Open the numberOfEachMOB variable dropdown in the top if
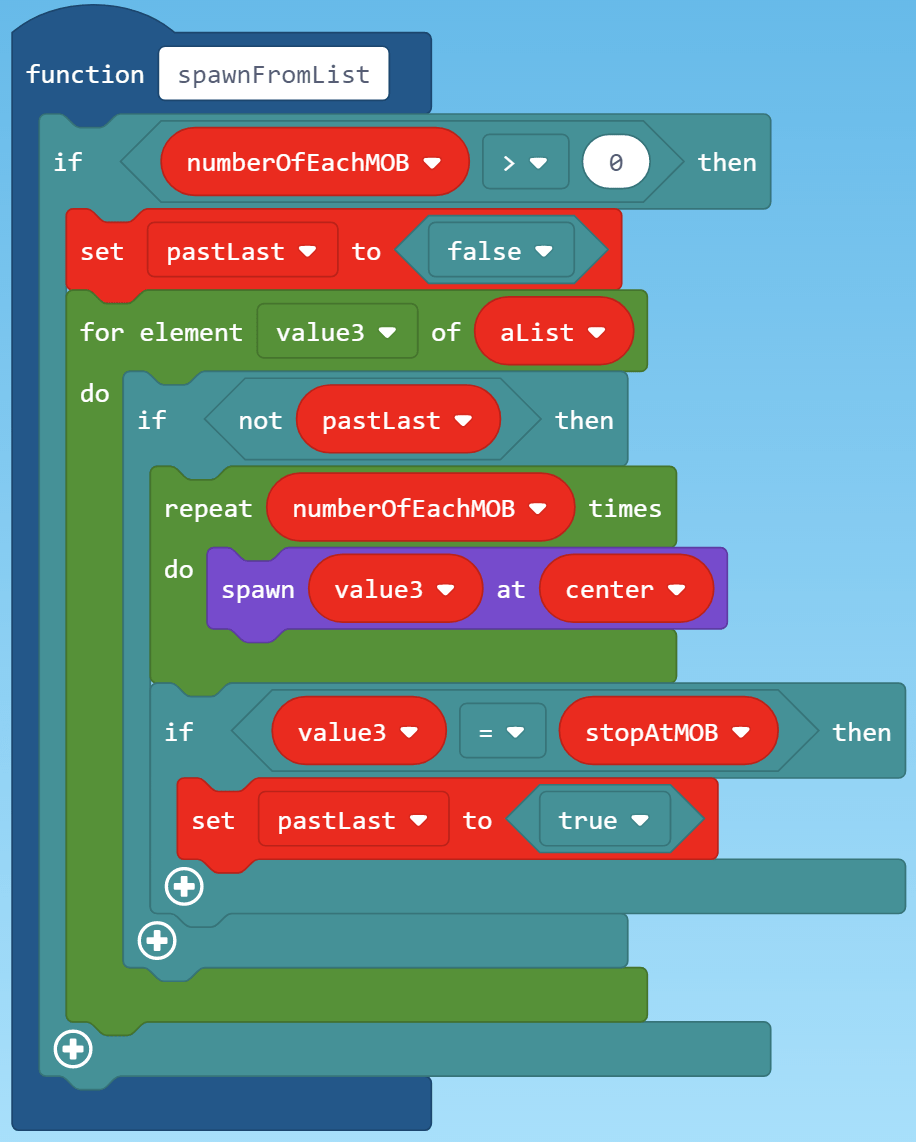This screenshot has width=916, height=1142. click(x=434, y=161)
